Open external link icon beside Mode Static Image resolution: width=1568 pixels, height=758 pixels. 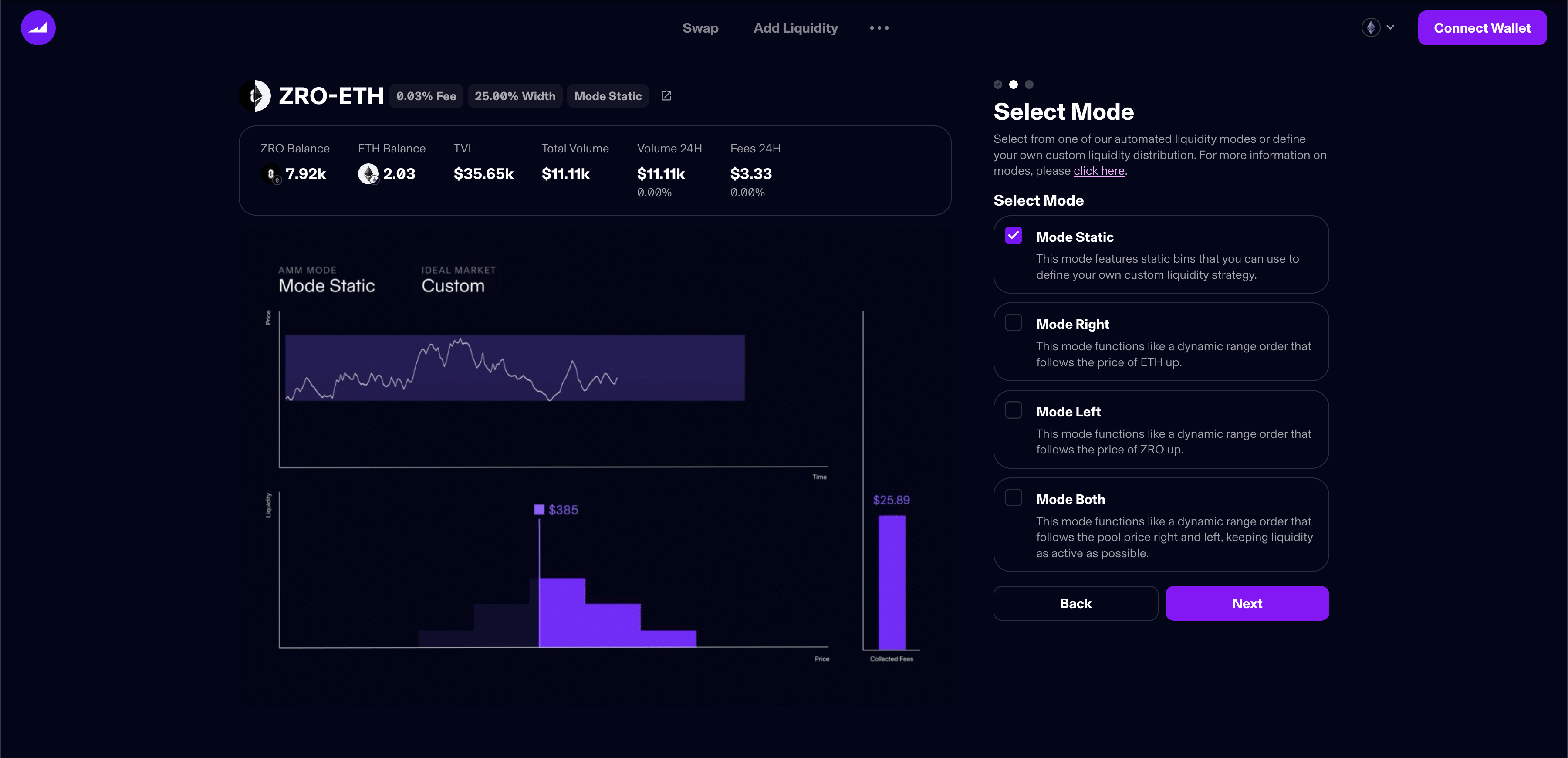point(666,96)
